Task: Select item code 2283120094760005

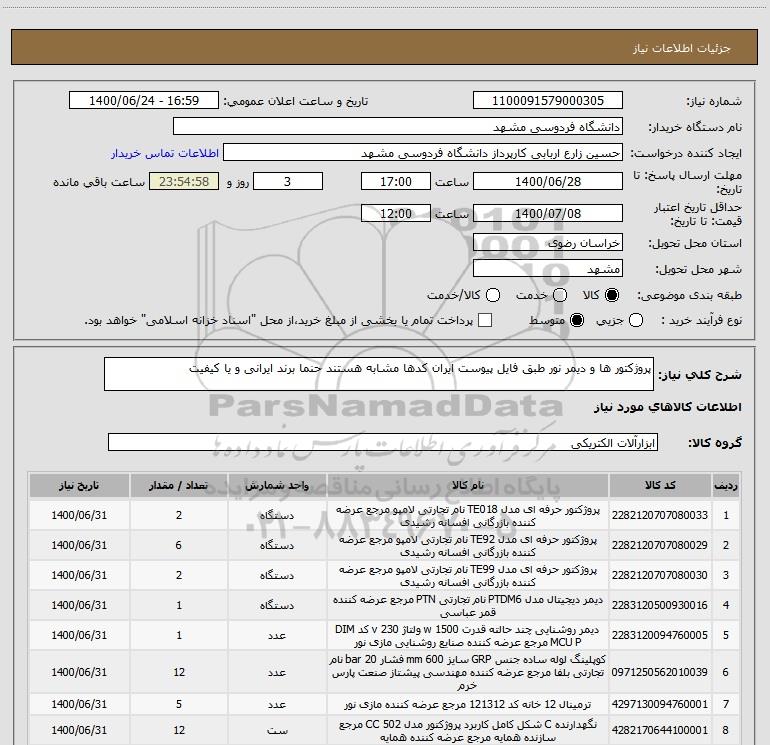Action: [660, 635]
